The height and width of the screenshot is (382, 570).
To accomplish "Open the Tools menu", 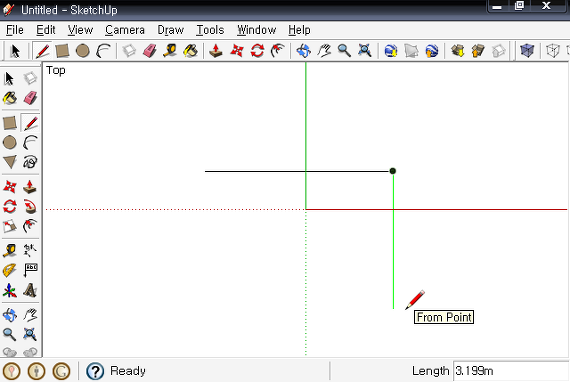I will [210, 30].
